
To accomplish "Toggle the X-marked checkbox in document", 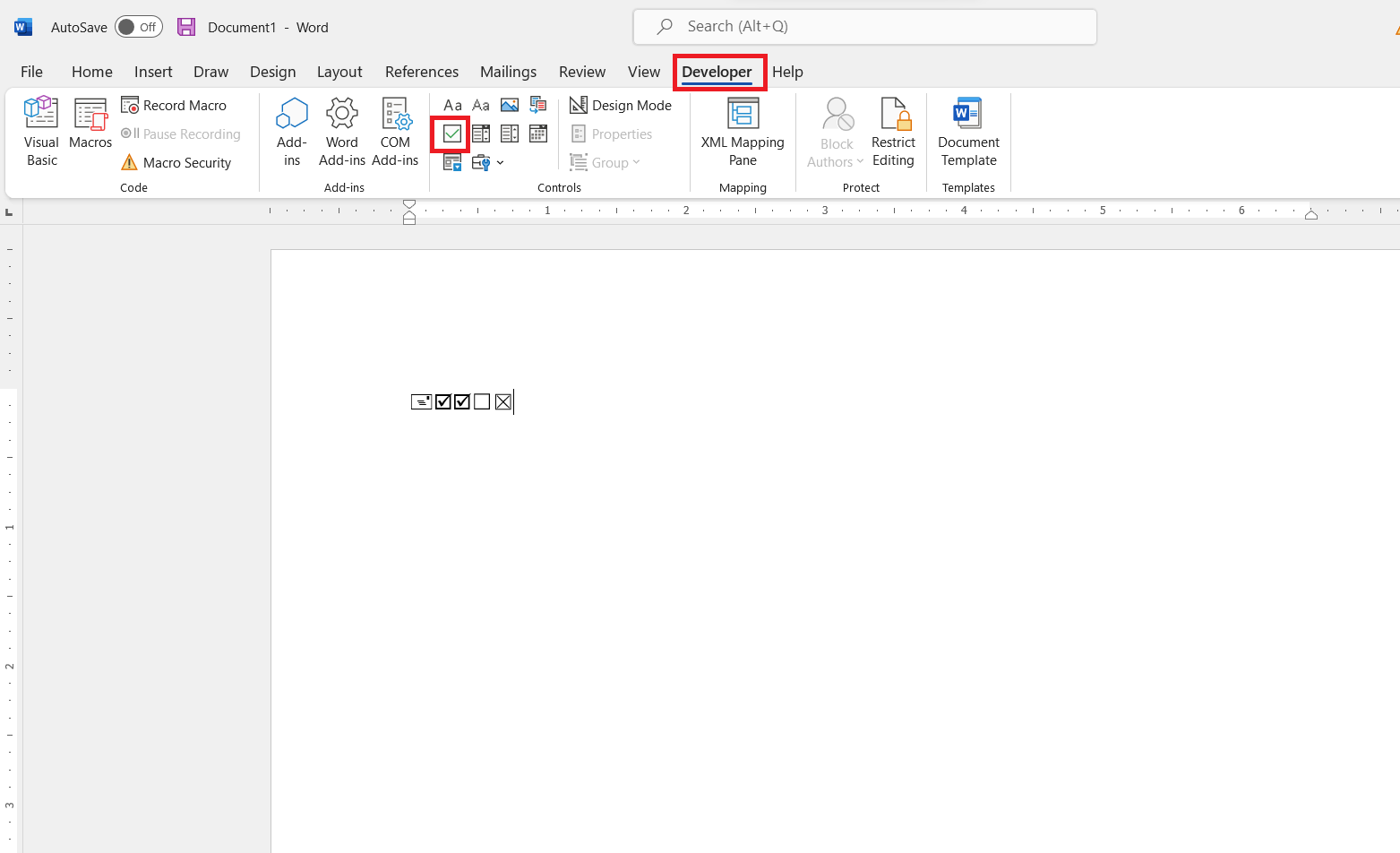I will 503,401.
